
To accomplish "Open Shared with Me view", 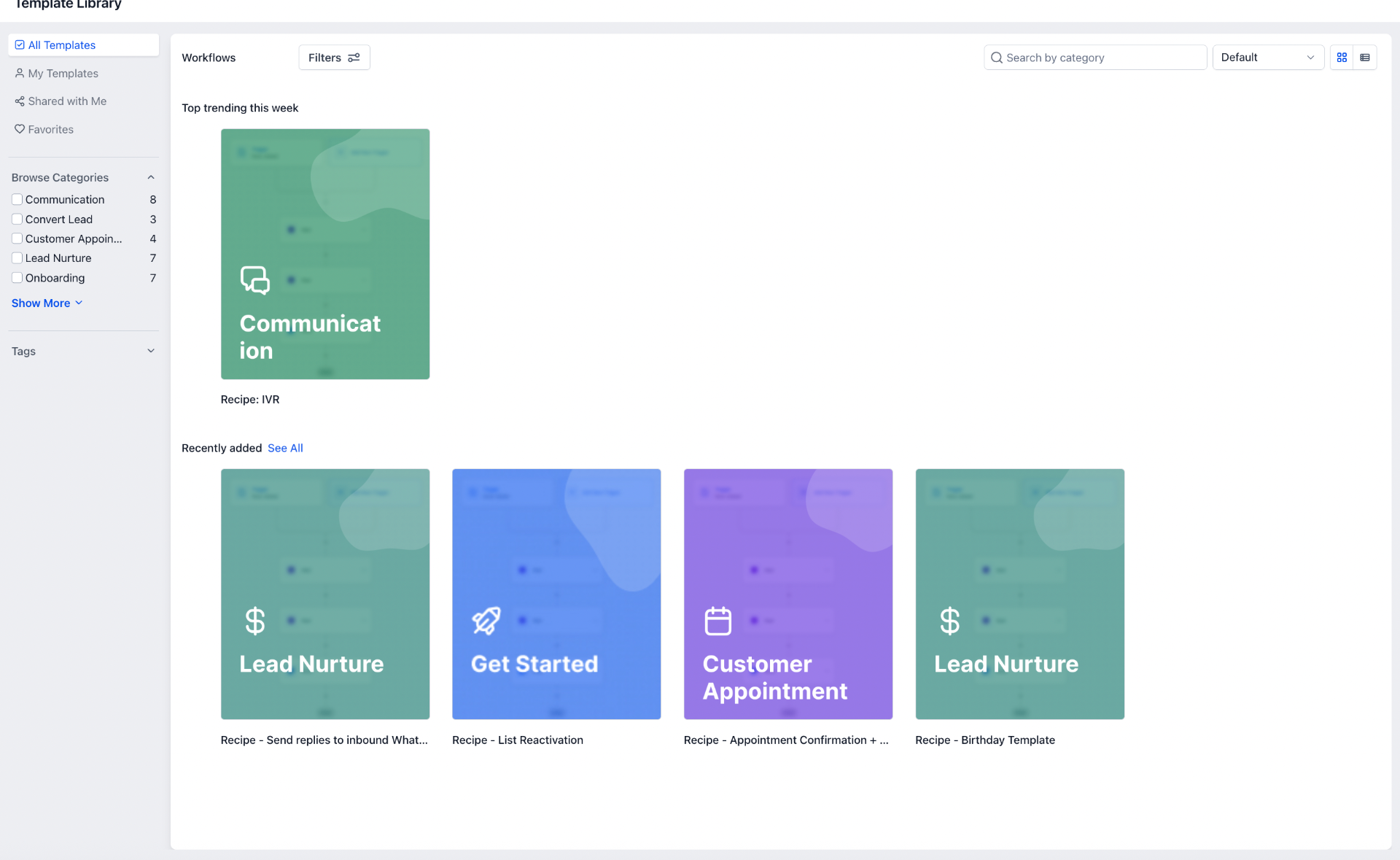I will click(x=84, y=101).
